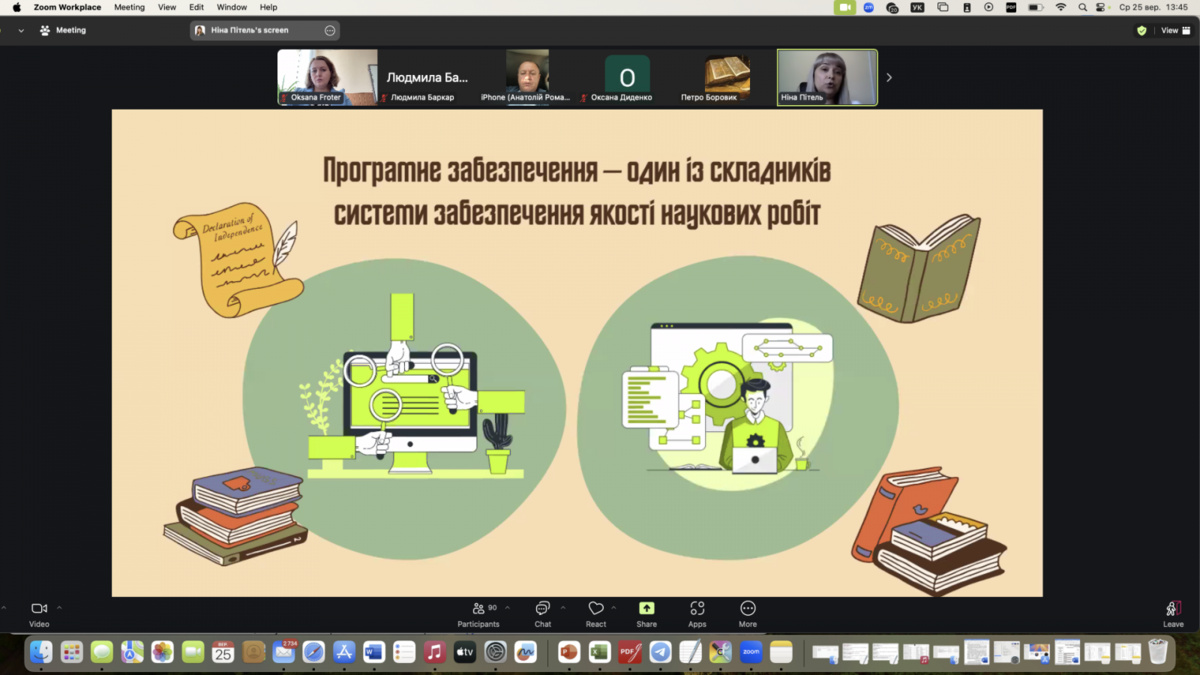Open Apple TV from the Dock
The image size is (1200, 675).
pyautogui.click(x=465, y=652)
